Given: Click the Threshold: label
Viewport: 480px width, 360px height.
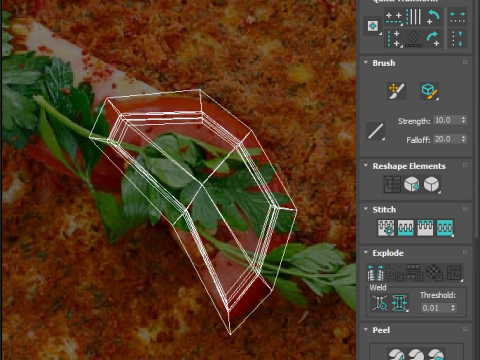Looking at the screenshot, I should coord(438,295).
